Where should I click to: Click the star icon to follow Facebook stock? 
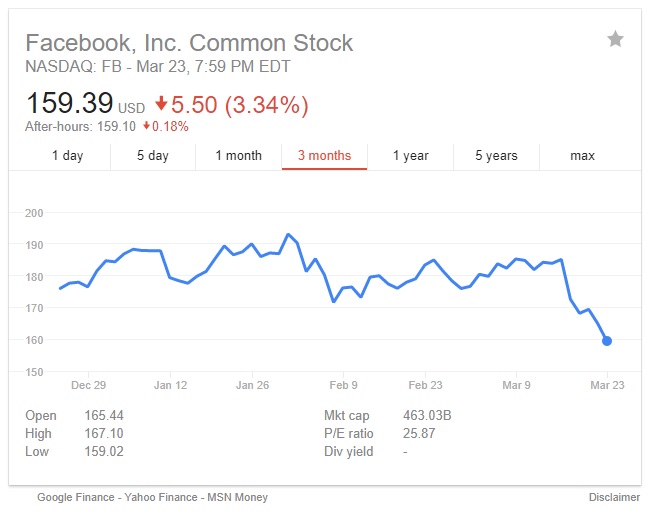click(615, 39)
